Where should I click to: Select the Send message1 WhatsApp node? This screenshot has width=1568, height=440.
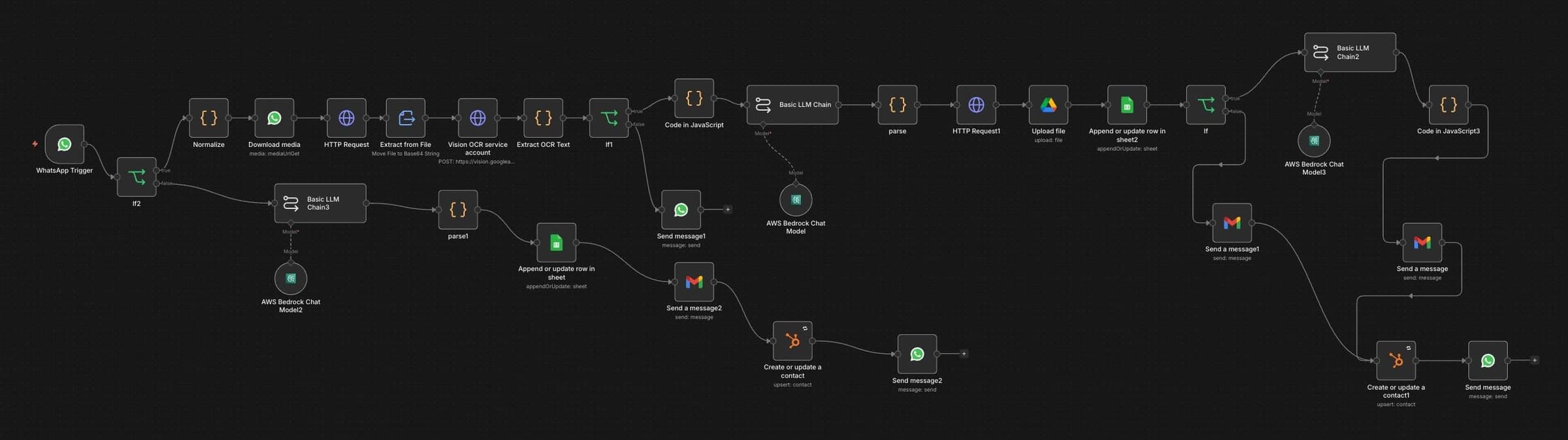(x=681, y=210)
